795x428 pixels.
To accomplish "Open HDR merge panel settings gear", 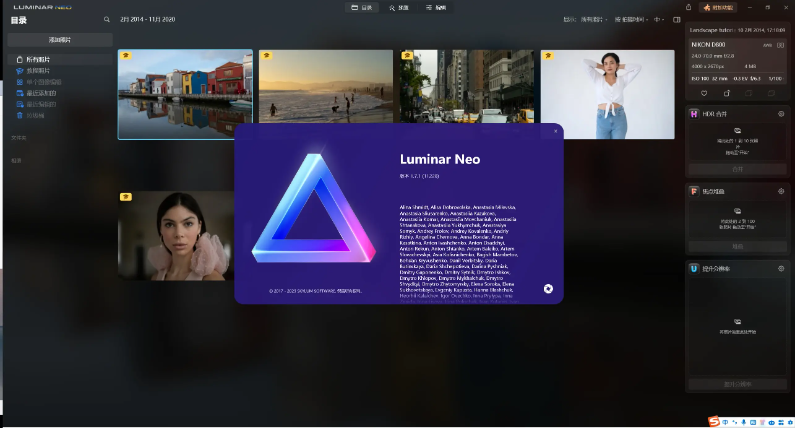I will point(781,114).
